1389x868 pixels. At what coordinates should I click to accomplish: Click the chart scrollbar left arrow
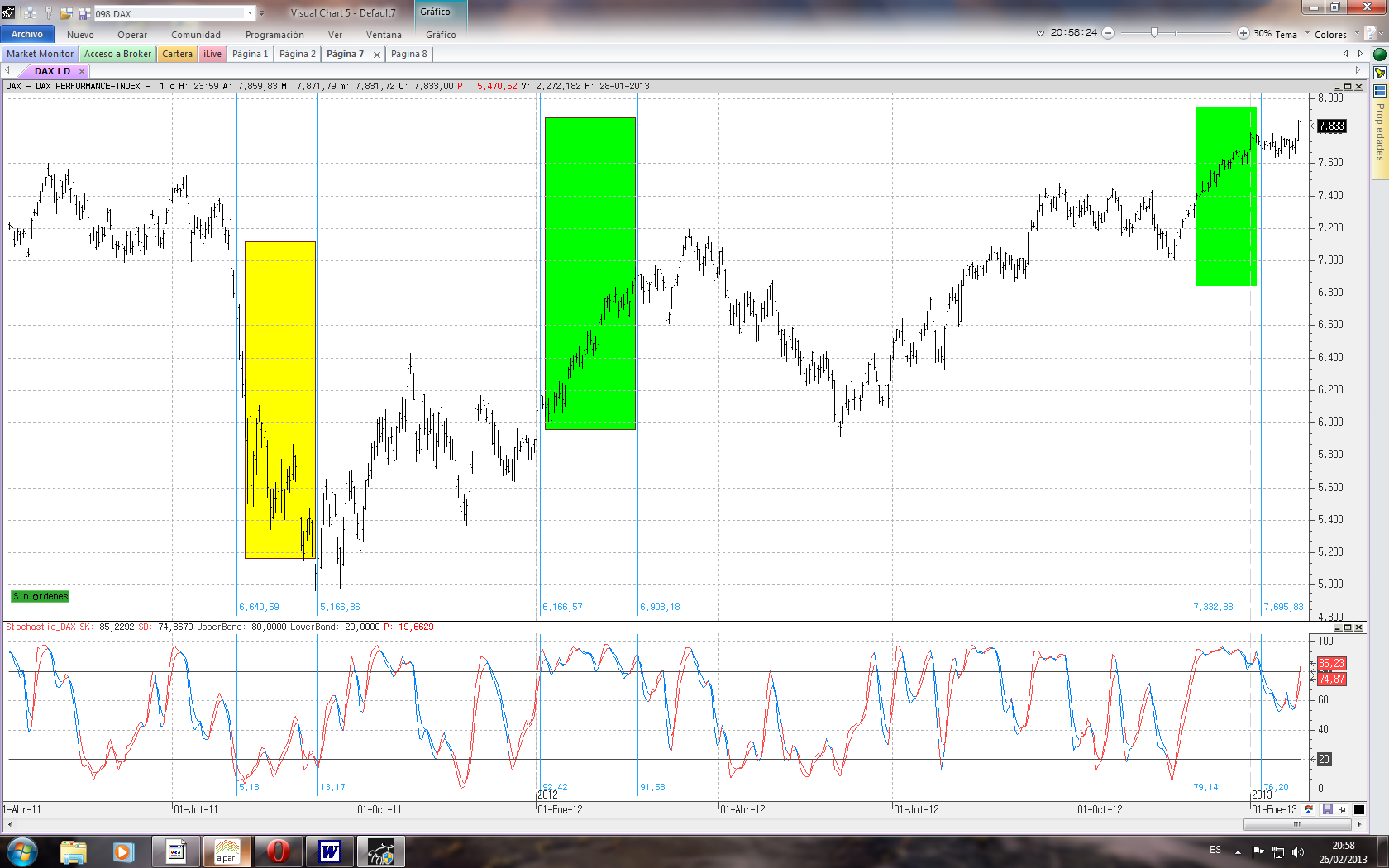[x=9, y=824]
